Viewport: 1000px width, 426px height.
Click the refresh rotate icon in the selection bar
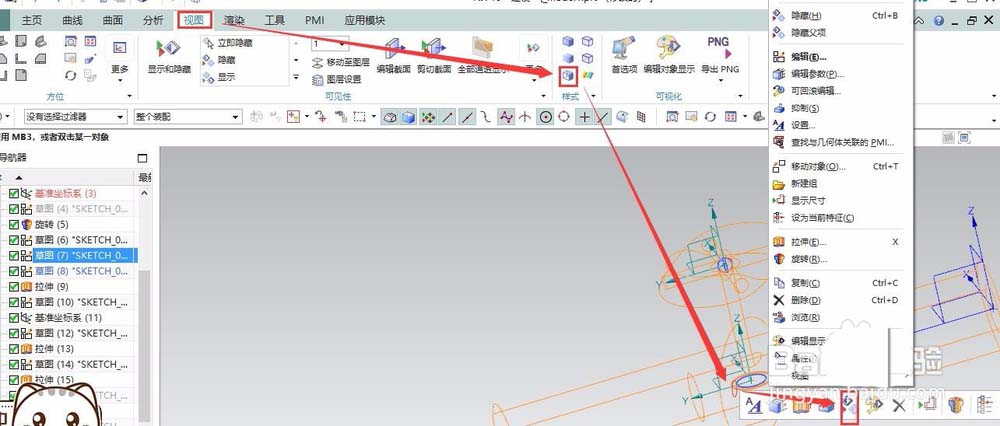pos(710,117)
